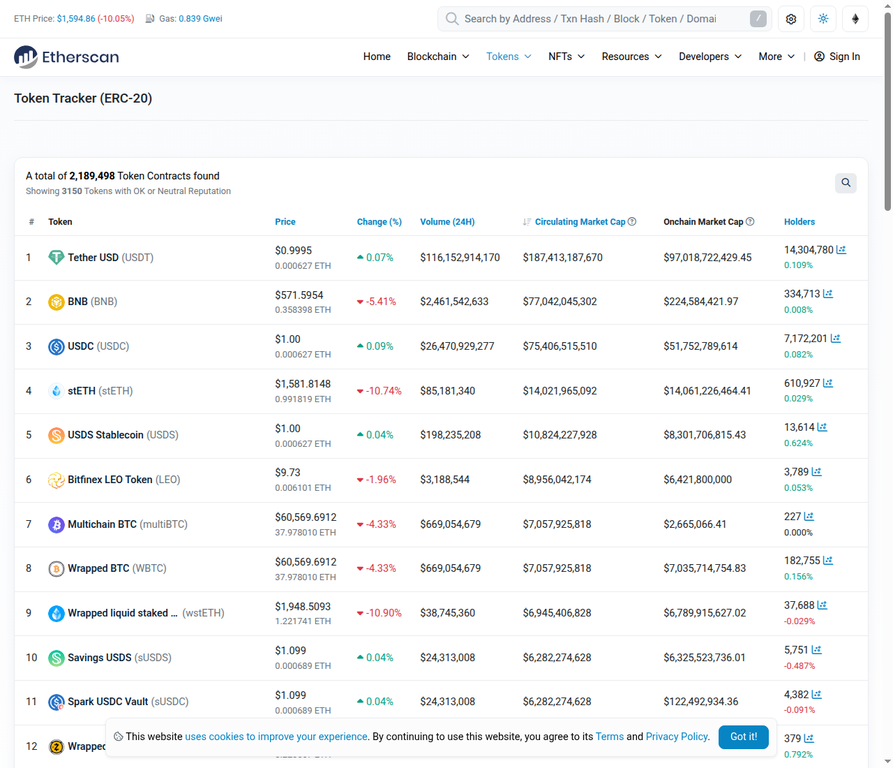Click Sign In
Screen dimensions: 893x768
coord(837,56)
